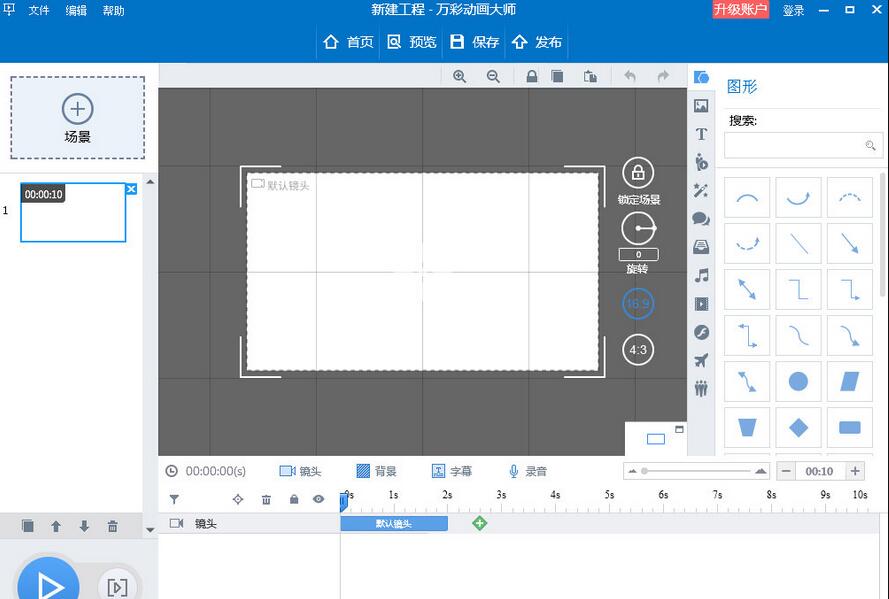The width and height of the screenshot is (889, 599).
Task: Click the 升级账户 upgrade account button
Action: (741, 10)
